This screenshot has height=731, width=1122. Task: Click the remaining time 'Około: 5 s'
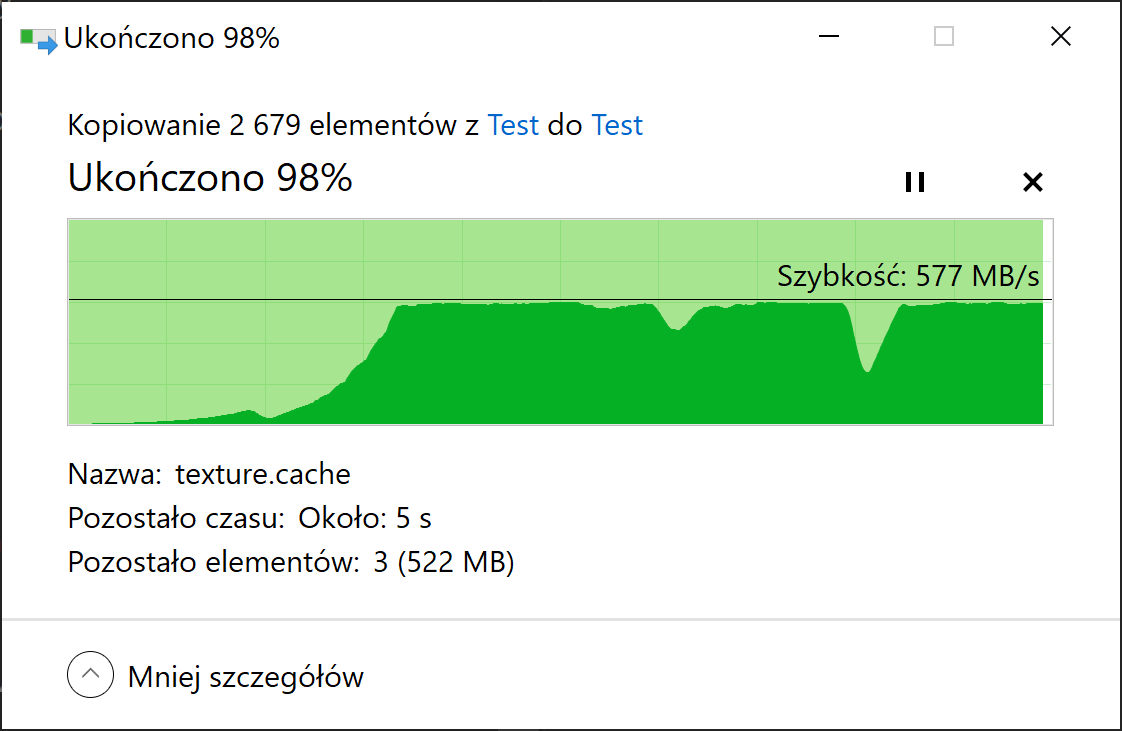coord(365,519)
